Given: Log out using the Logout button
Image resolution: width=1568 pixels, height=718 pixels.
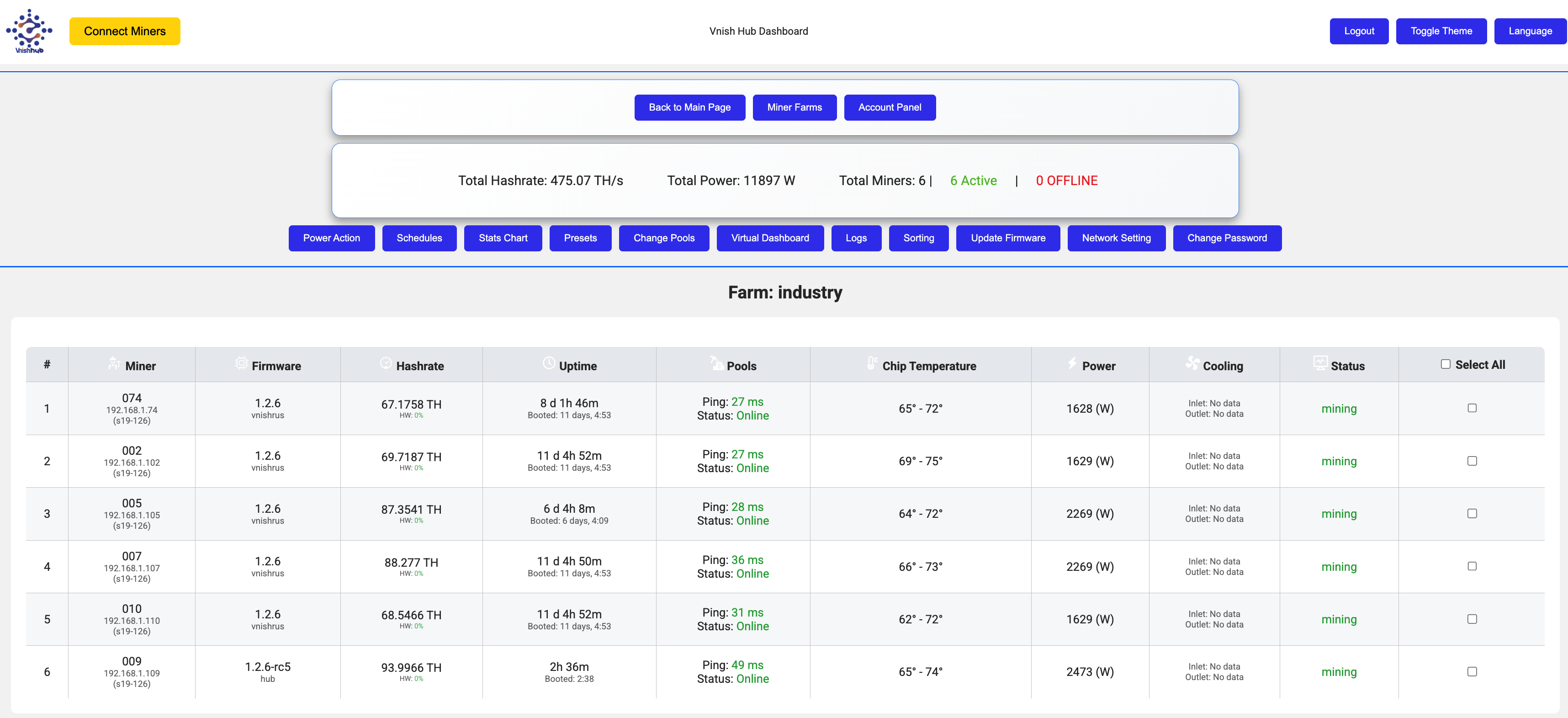Looking at the screenshot, I should [1359, 31].
